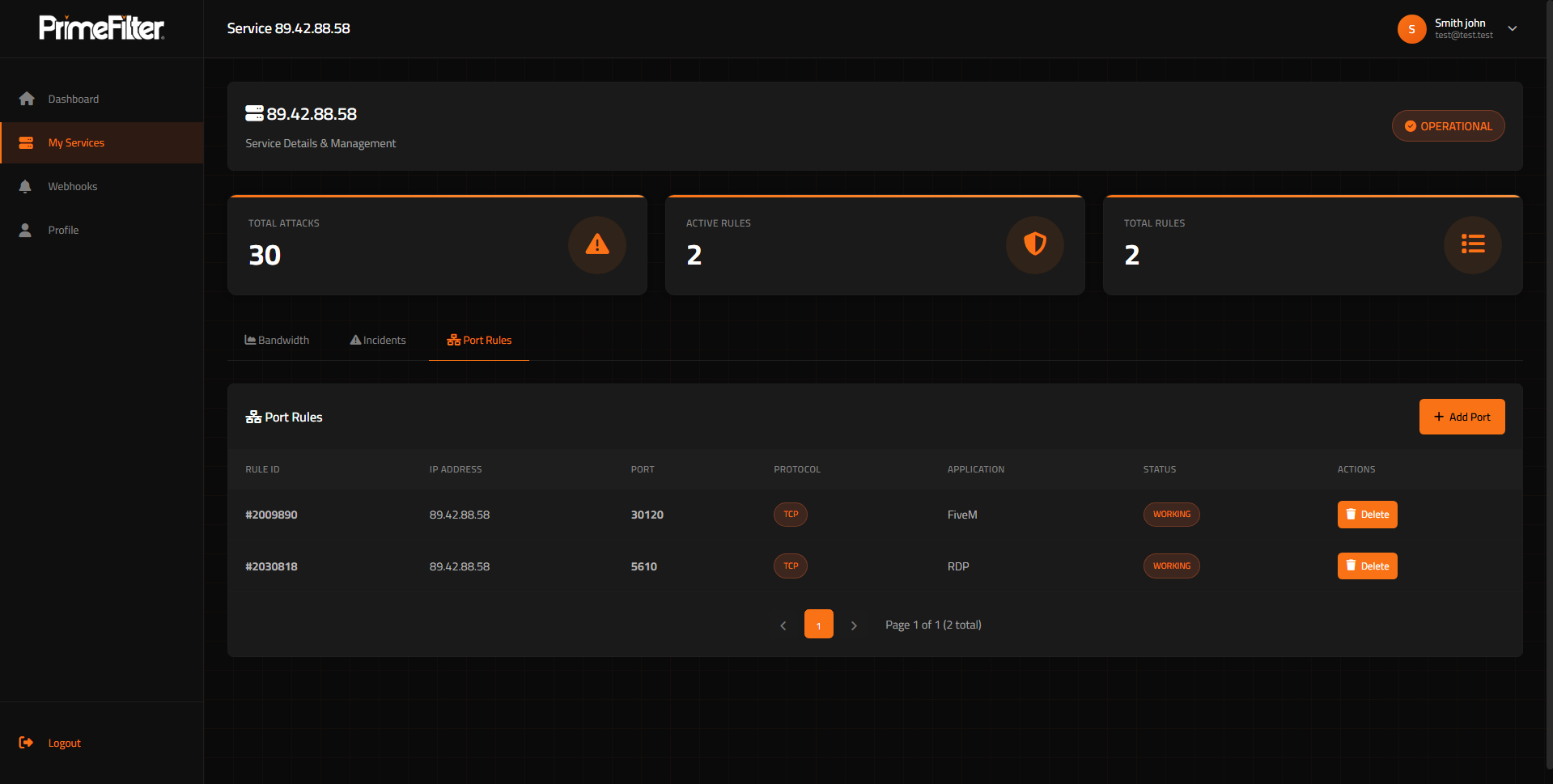Click the Active Rules shield icon

point(1034,244)
